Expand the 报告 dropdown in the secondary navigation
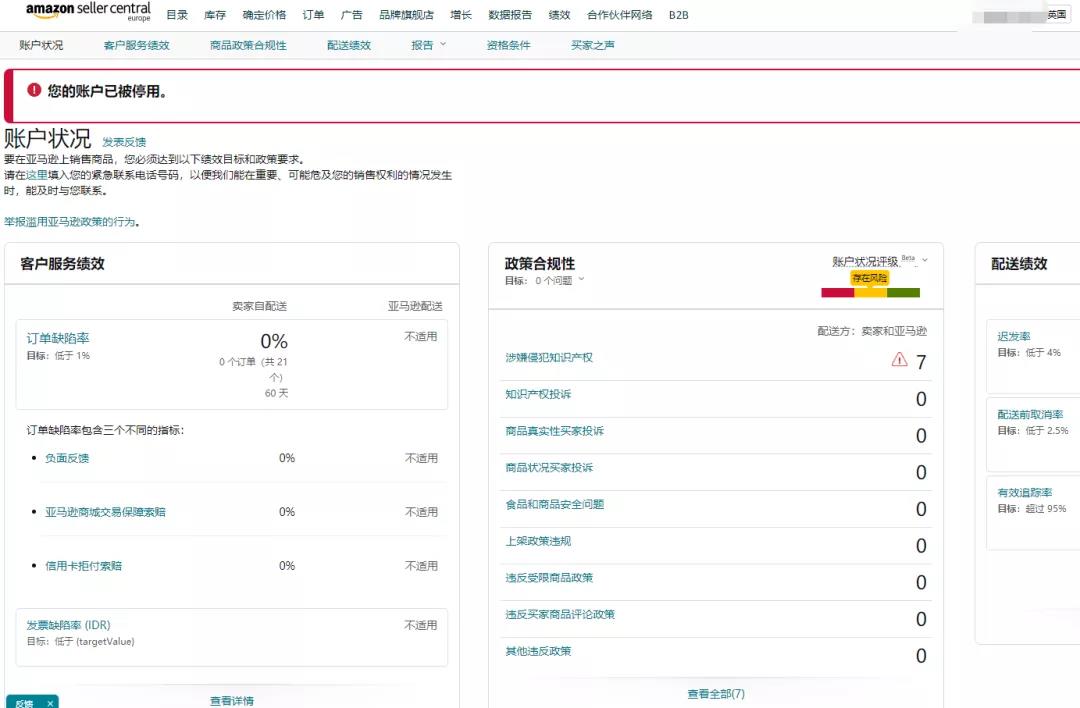This screenshot has width=1080, height=708. click(428, 45)
